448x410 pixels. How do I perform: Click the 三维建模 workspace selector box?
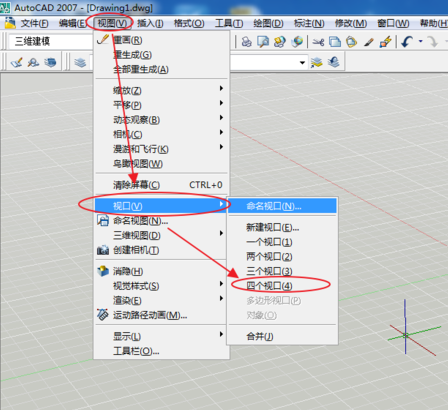50,41
